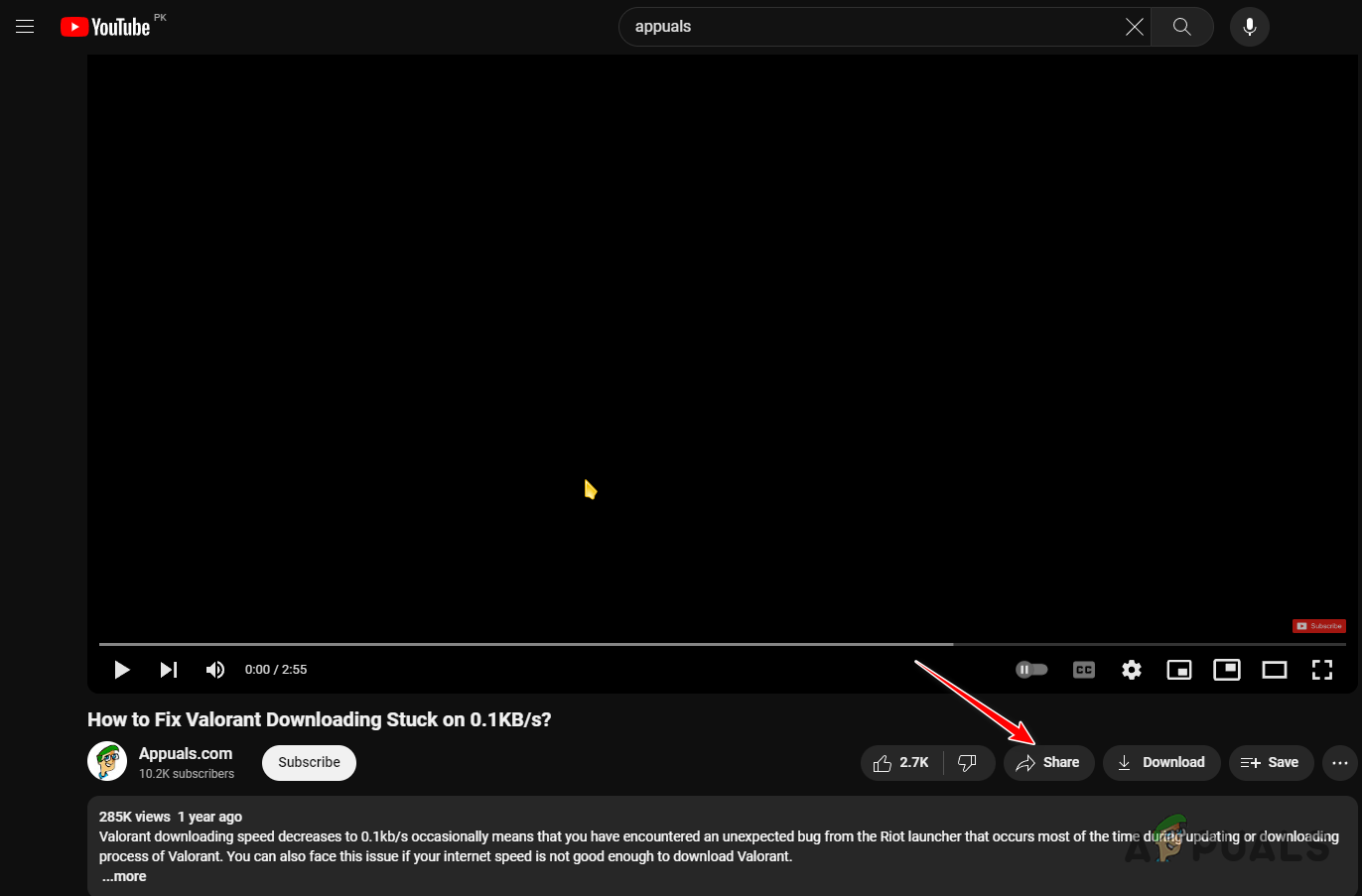Switch to theater mode
This screenshot has height=896, width=1362.
pyautogui.click(x=1274, y=669)
